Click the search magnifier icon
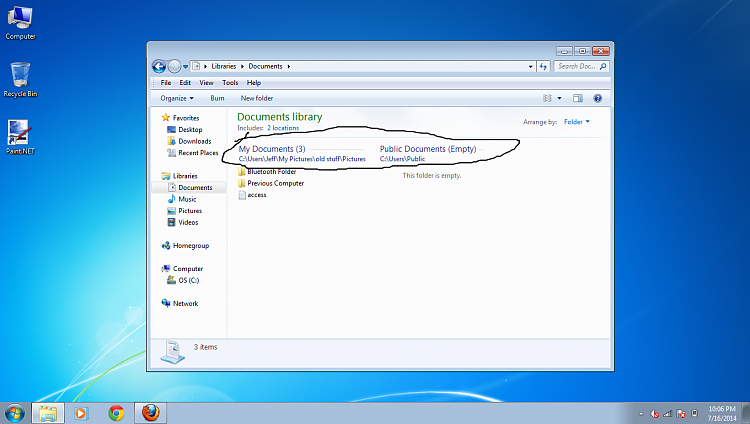The width and height of the screenshot is (750, 424). [x=603, y=67]
